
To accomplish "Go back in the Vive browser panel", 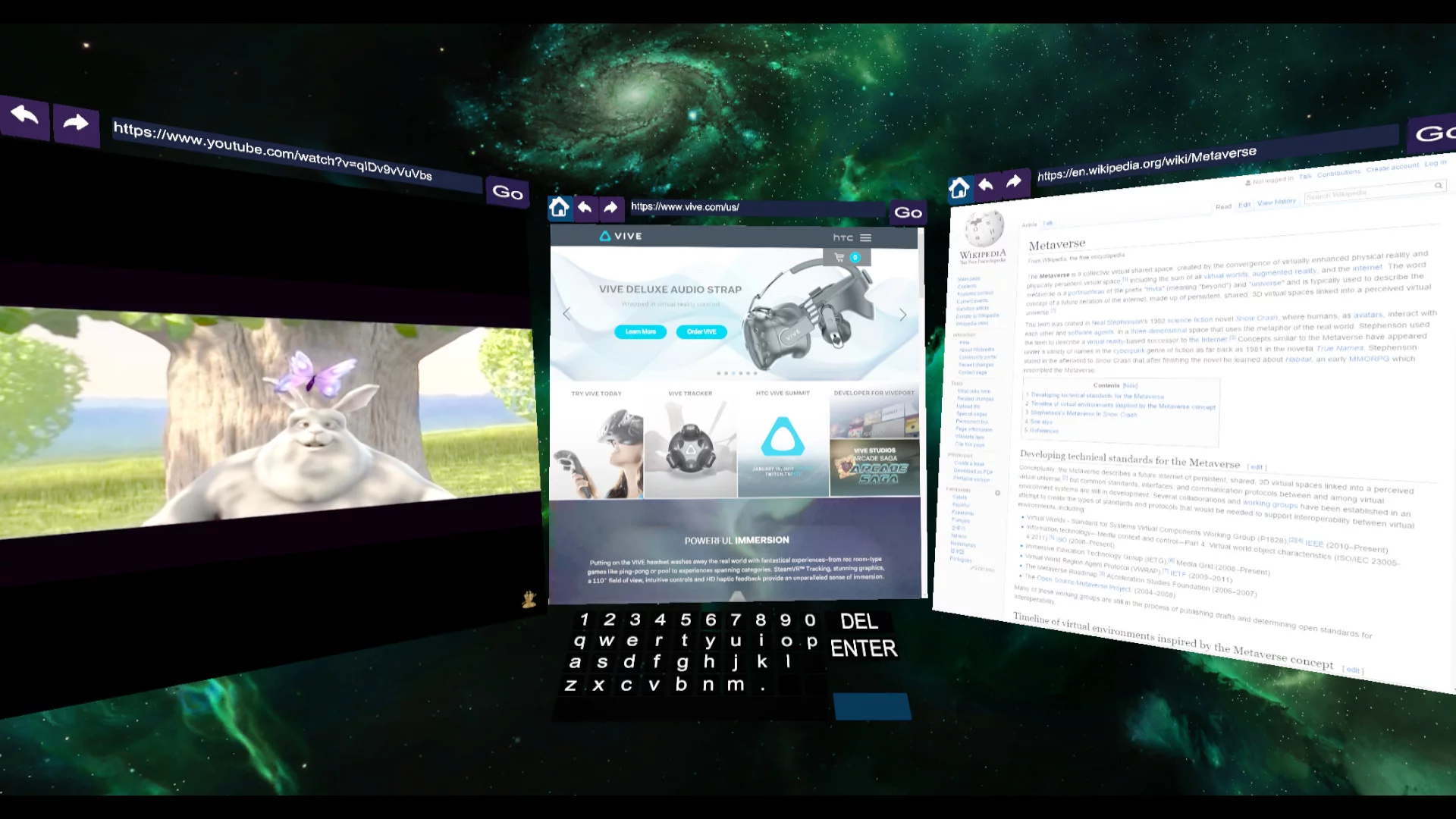I will 585,207.
